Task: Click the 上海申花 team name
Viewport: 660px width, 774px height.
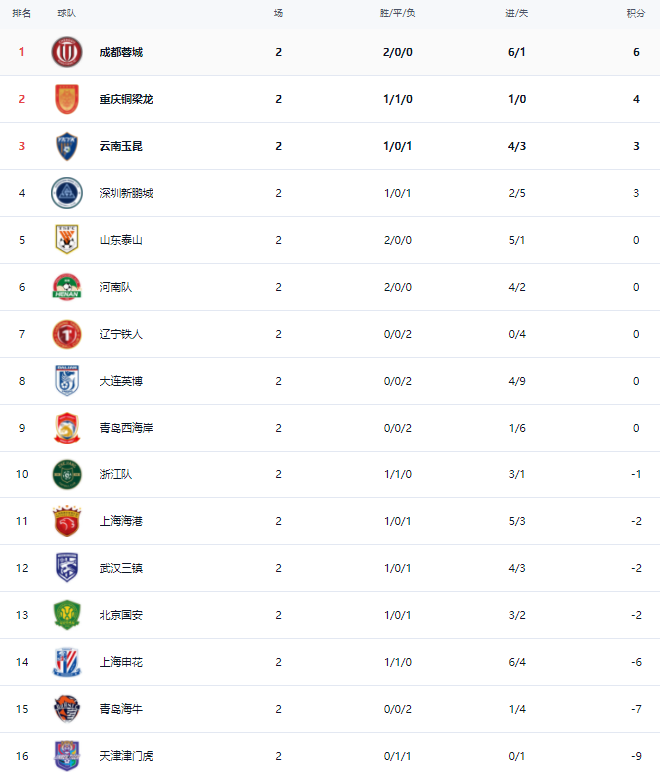Action: 121,662
